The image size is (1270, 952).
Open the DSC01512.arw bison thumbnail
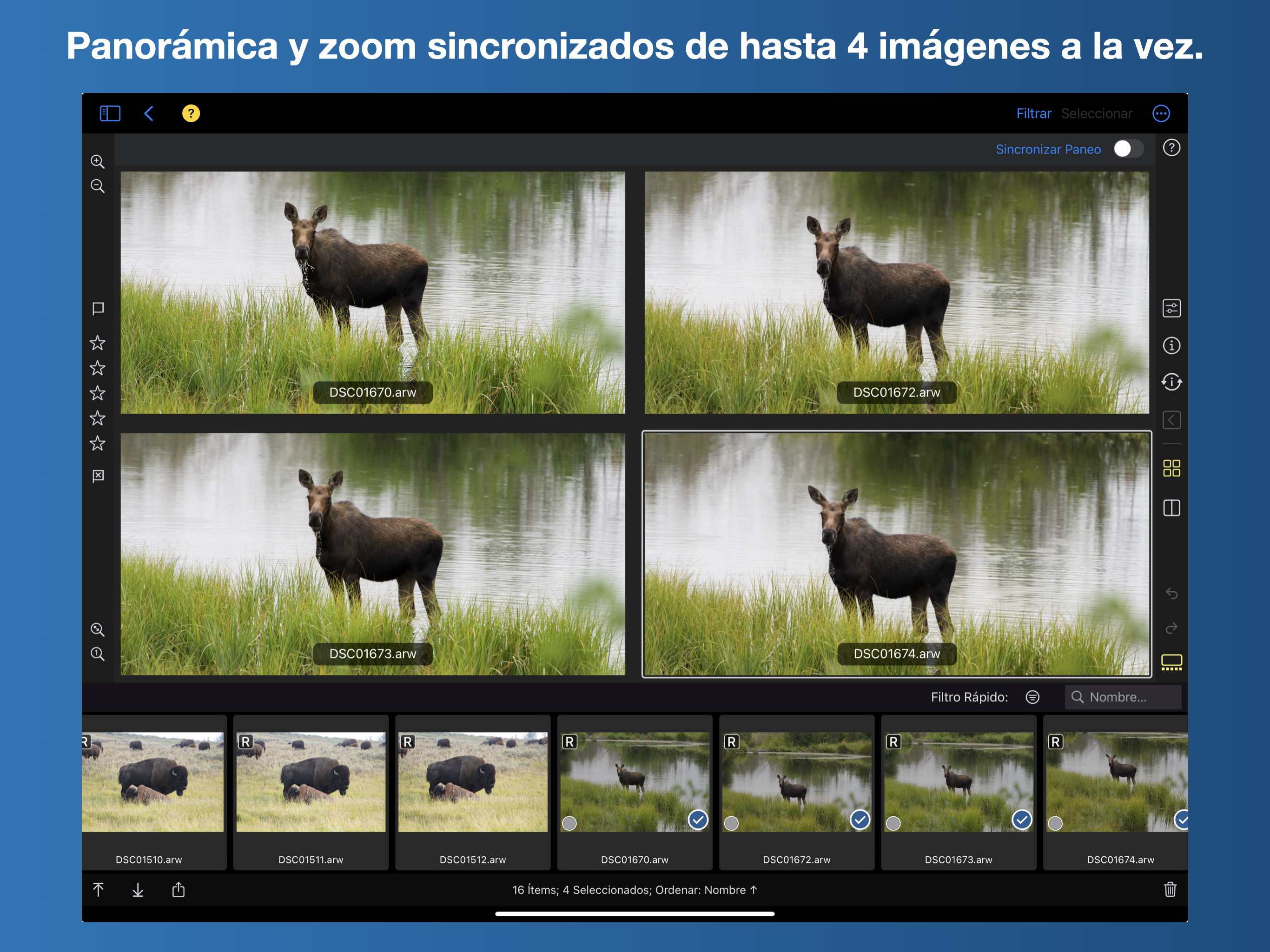pos(472,781)
